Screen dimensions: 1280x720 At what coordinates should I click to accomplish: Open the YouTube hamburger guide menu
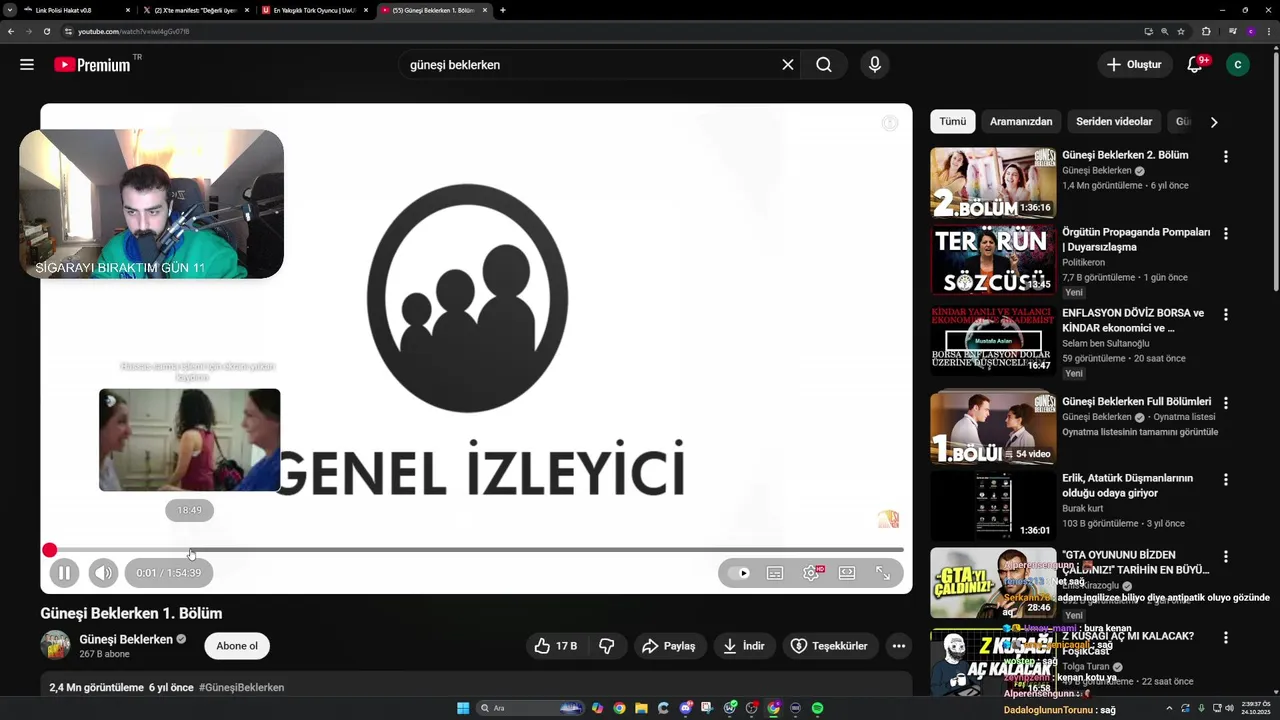coord(27,65)
